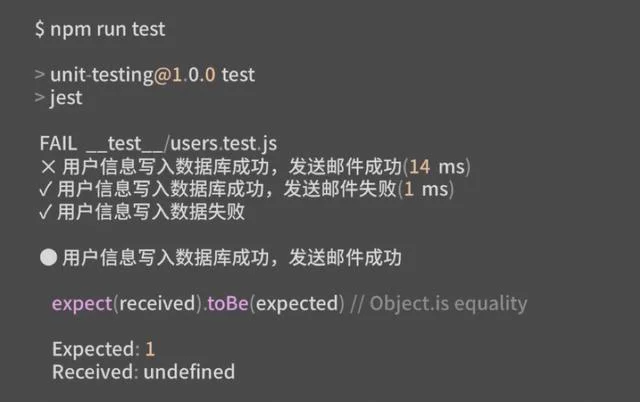Image resolution: width=640 pixels, height=402 pixels.
Task: Click the red X failed test mark
Action: point(48,167)
